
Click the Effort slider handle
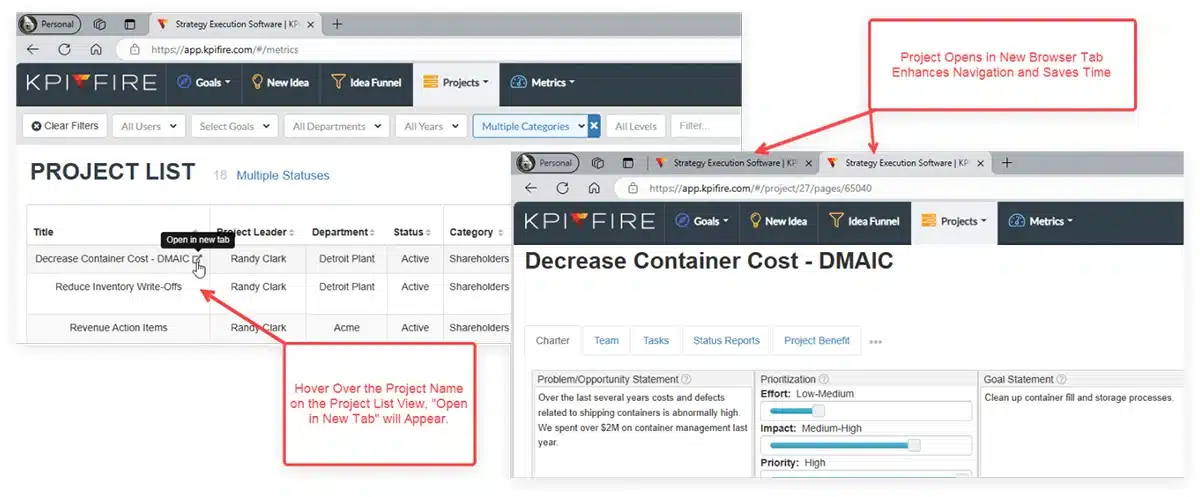(818, 411)
